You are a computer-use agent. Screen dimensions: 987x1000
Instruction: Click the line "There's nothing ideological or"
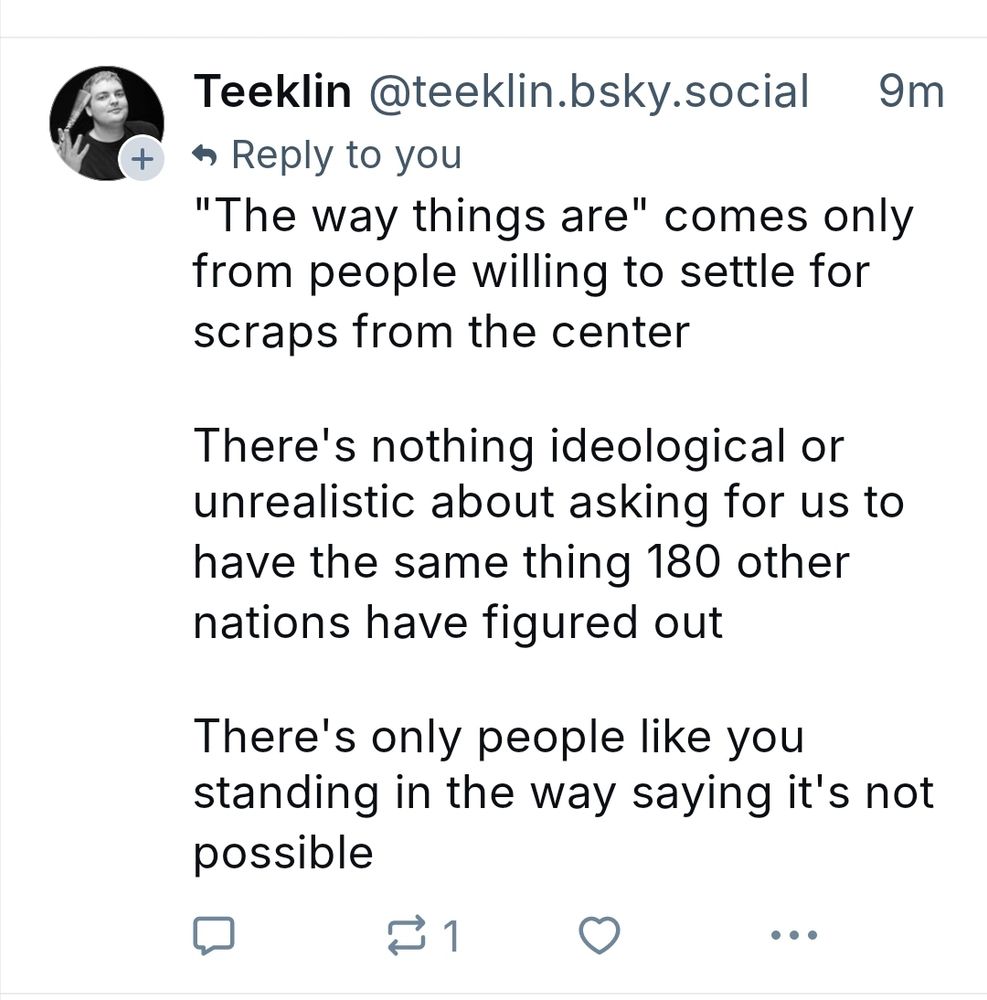[518, 446]
